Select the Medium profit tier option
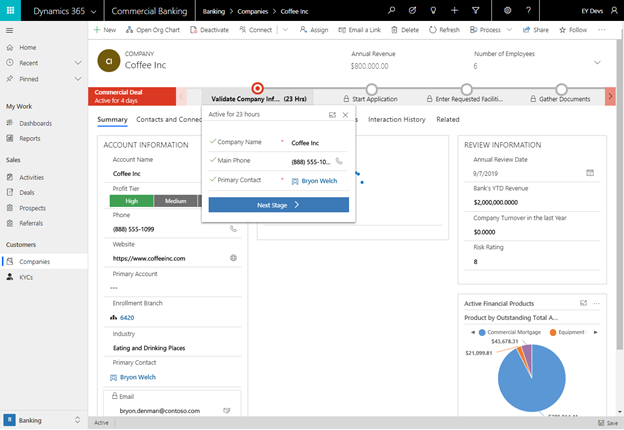Screen dimensions: 624x430 (175, 201)
